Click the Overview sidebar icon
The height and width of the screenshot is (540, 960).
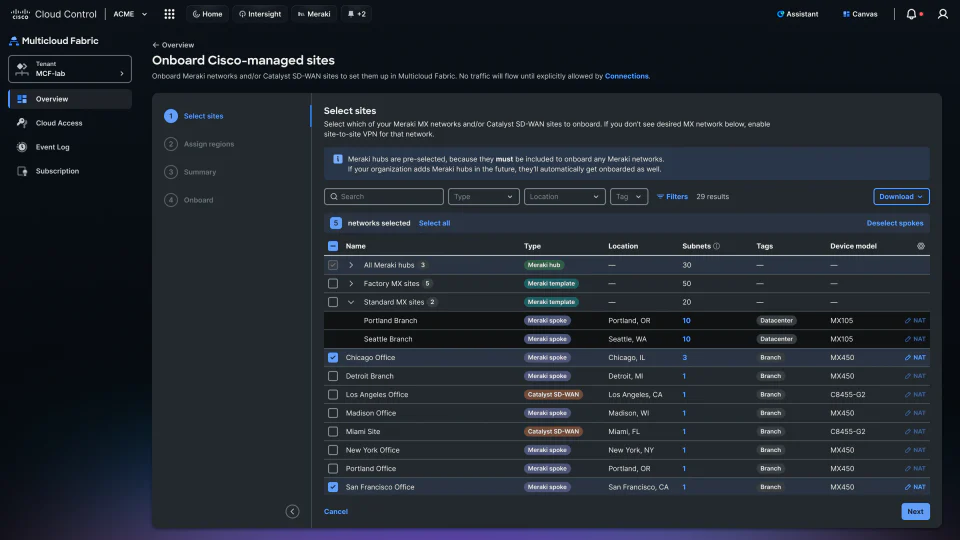[22, 99]
